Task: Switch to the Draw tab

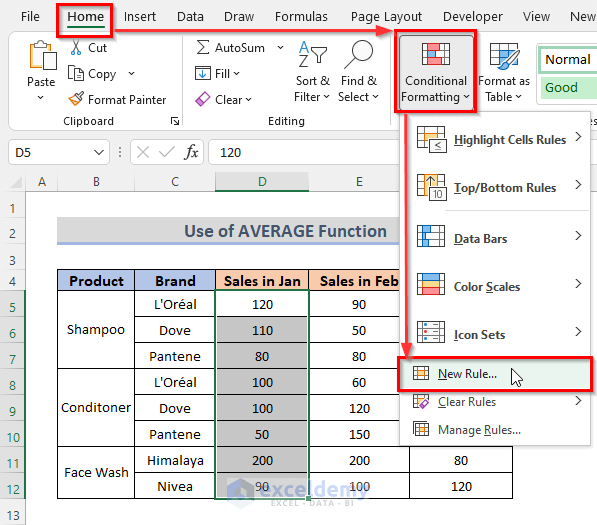Action: tap(239, 17)
